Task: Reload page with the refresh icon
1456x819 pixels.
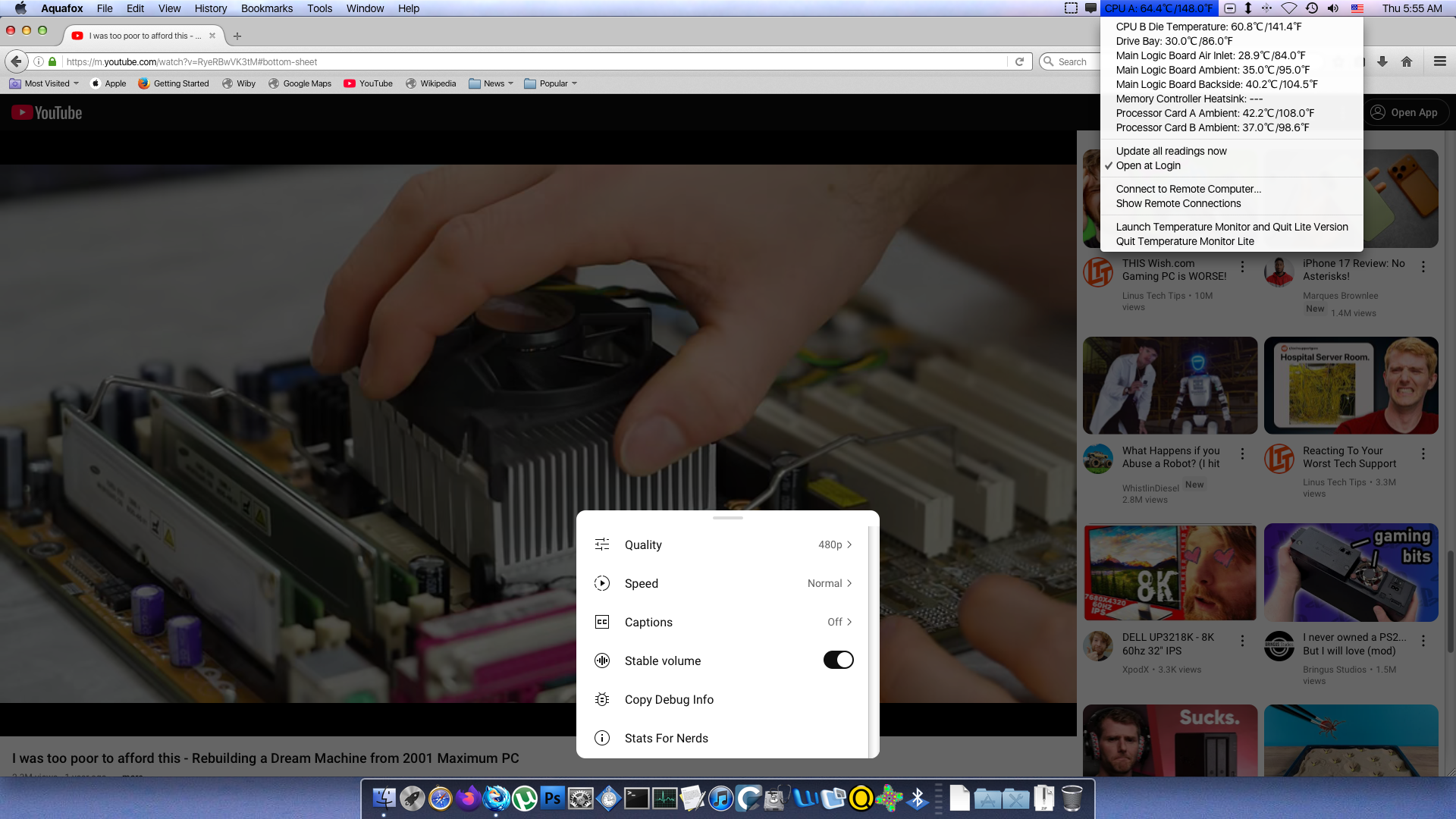Action: [1020, 61]
